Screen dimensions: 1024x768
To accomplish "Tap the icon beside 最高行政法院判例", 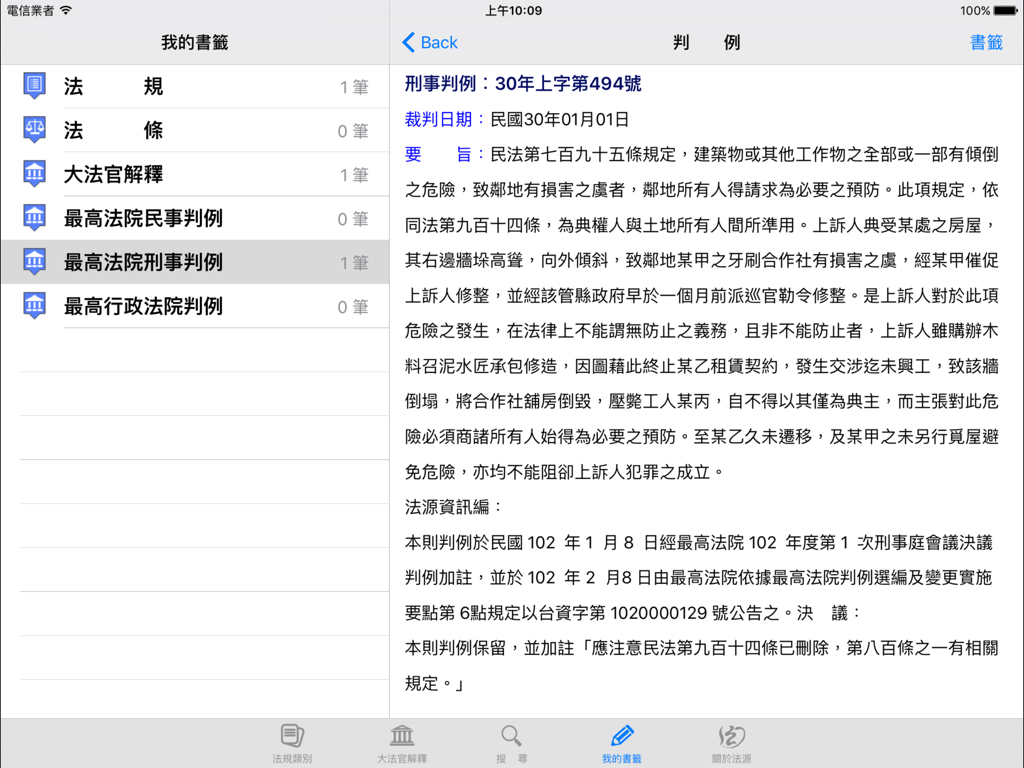I will coord(34,306).
